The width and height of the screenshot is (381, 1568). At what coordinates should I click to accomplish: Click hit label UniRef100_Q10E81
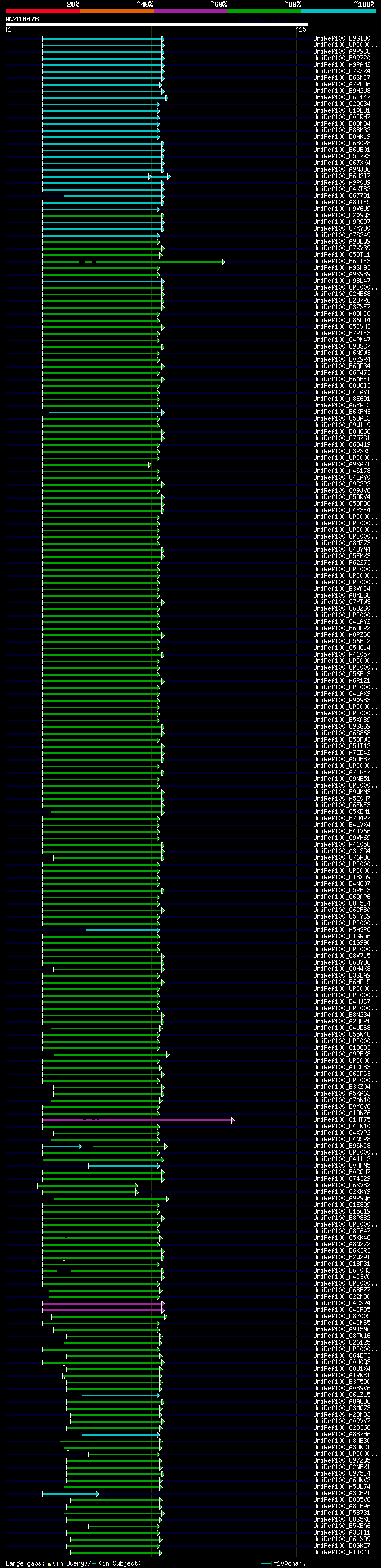342,111
